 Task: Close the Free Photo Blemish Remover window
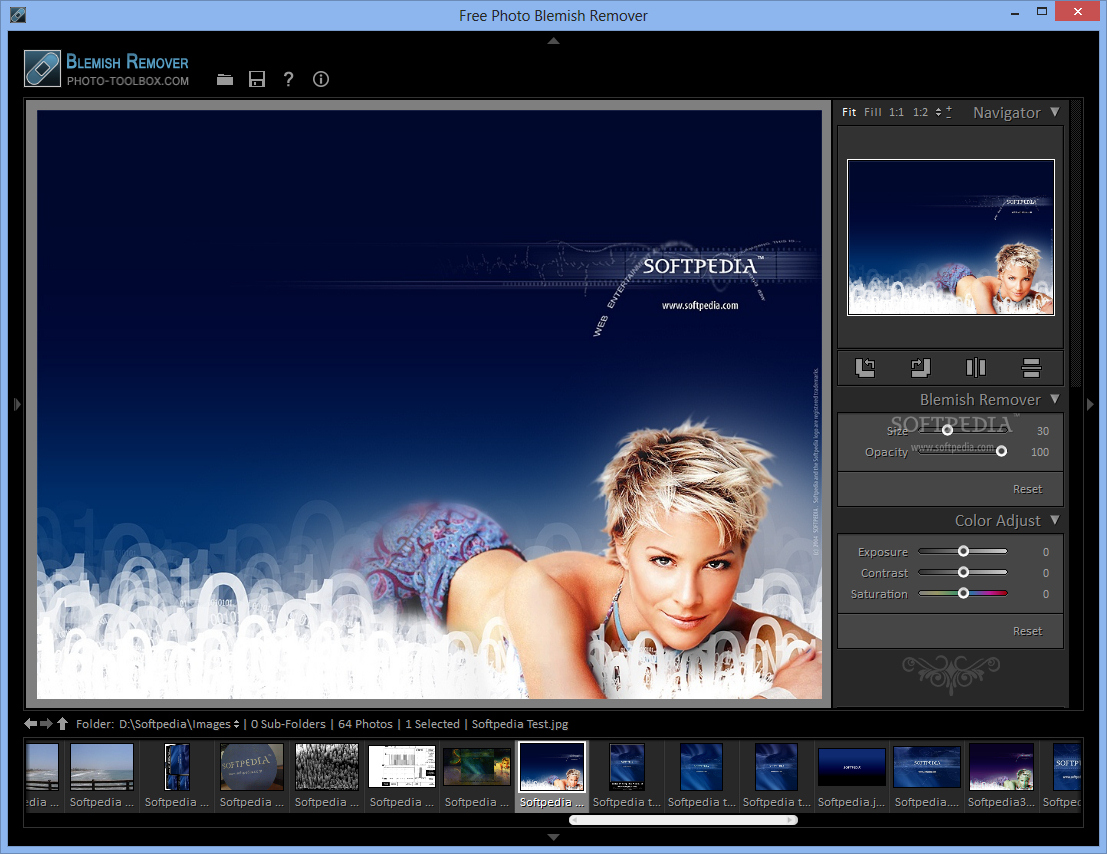[x=1077, y=11]
